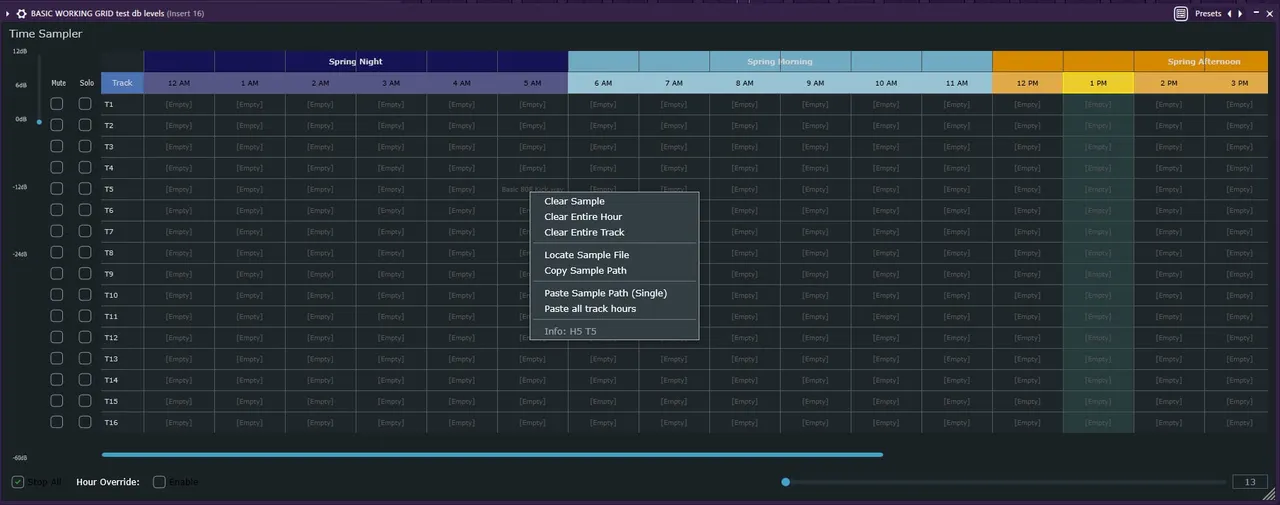Adjust the vertical dB volume slider handle

[x=38, y=122]
